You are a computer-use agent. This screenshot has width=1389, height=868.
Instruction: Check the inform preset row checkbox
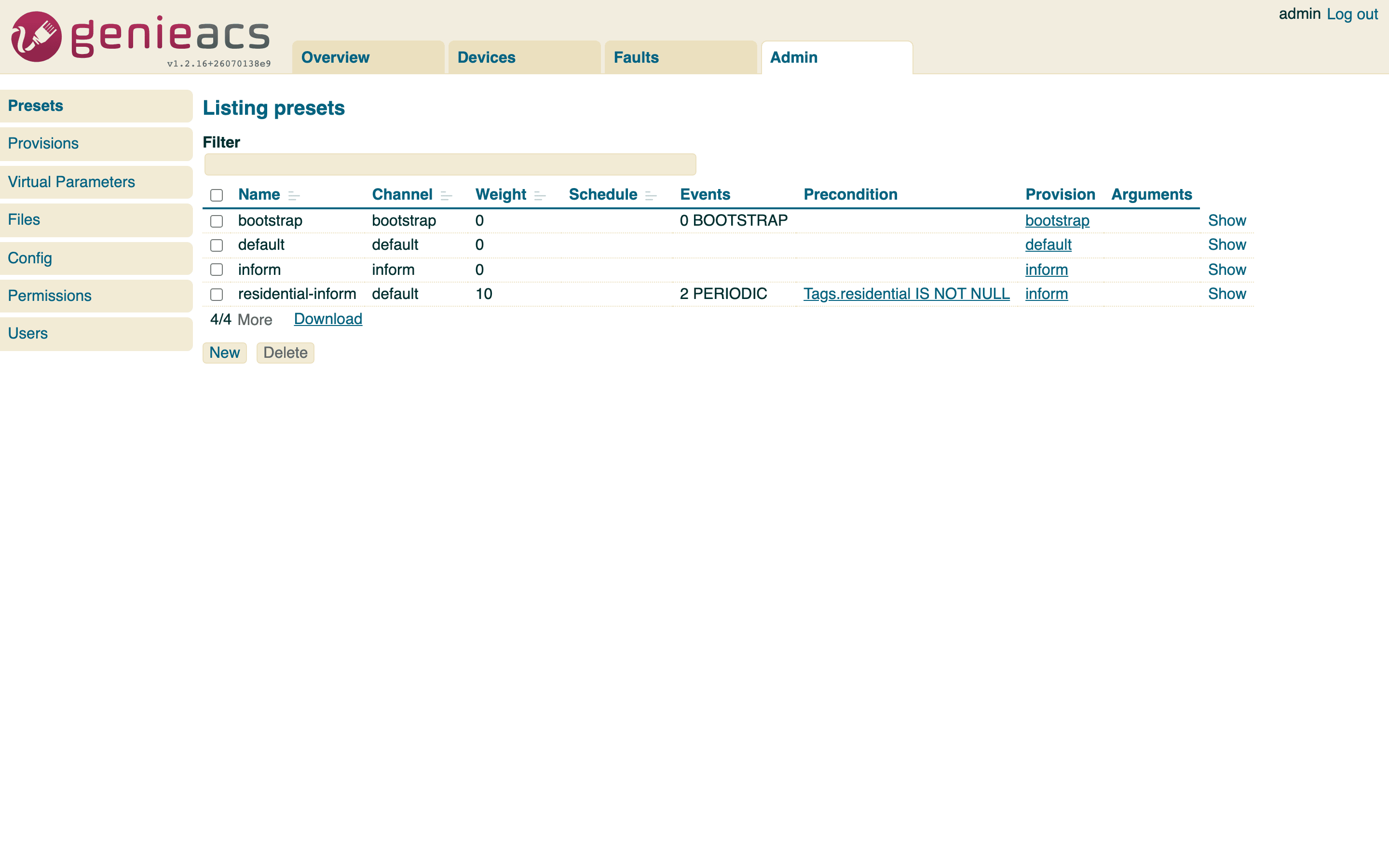pyautogui.click(x=217, y=270)
